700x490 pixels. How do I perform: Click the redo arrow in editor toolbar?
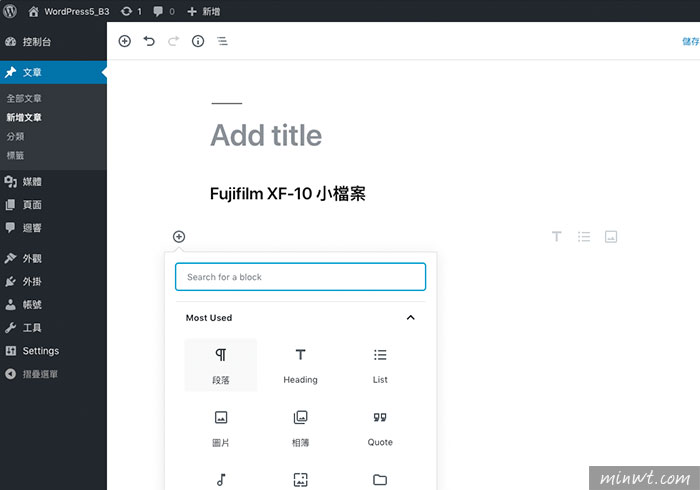tap(173, 42)
